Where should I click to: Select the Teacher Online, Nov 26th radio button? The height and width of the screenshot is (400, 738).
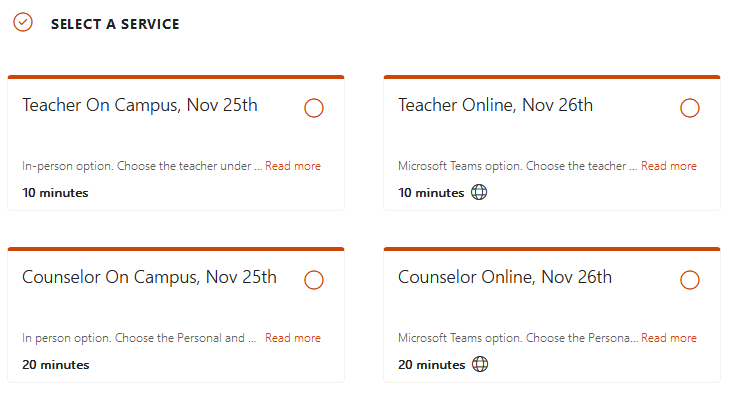click(690, 108)
